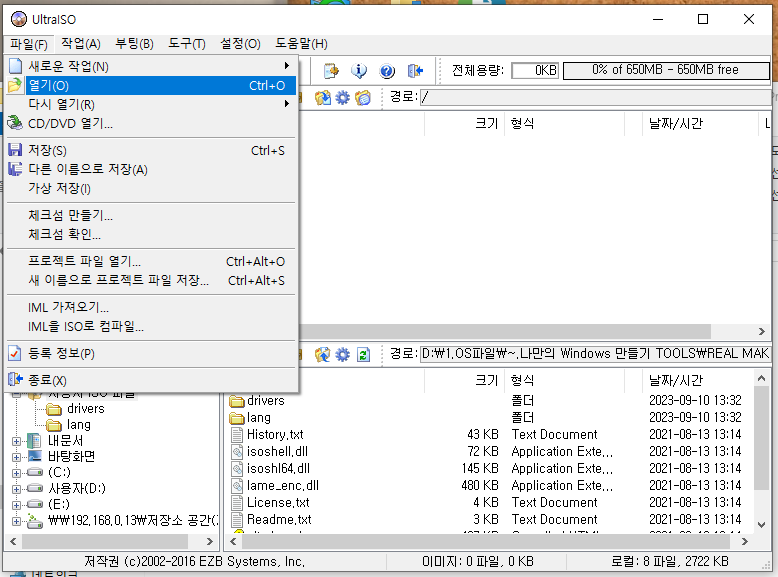
Task: Click the 저장(S) floppy disk icon
Action: [15, 150]
